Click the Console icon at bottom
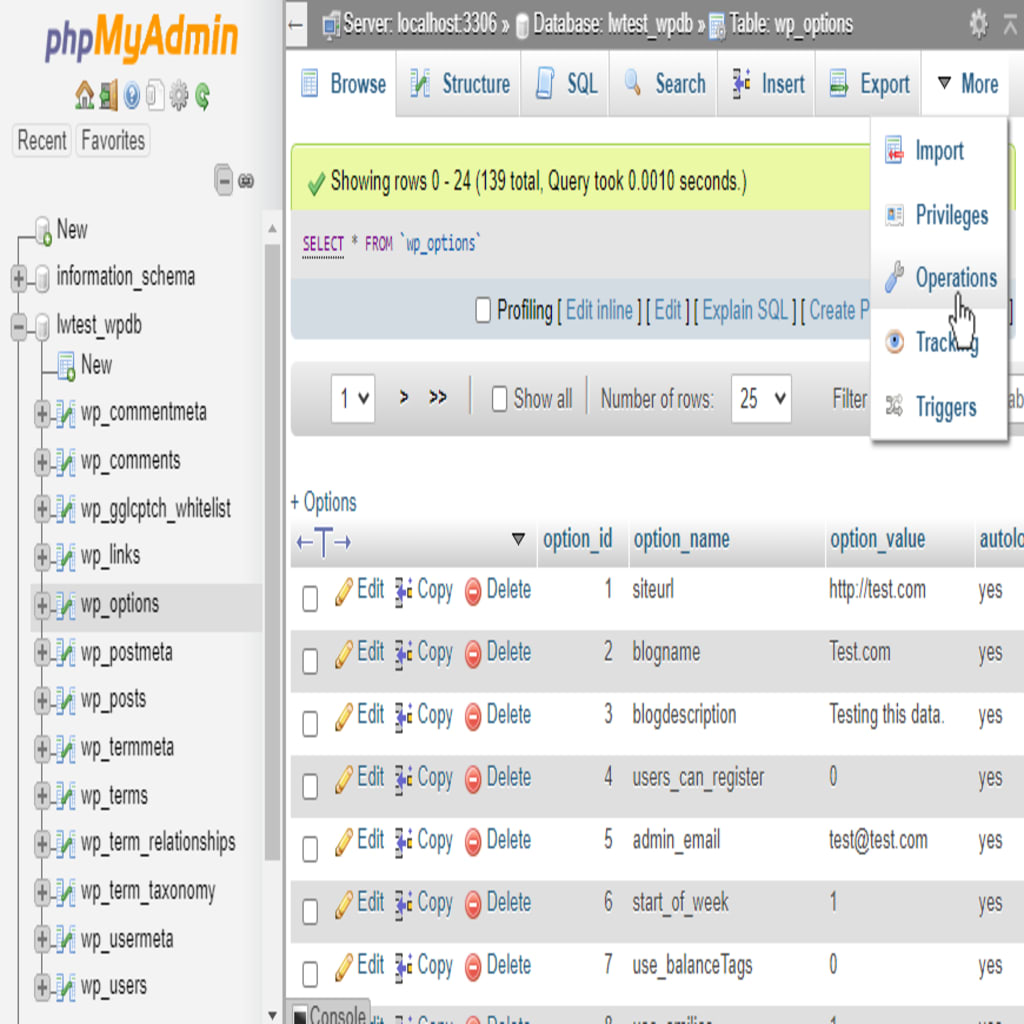This screenshot has height=1024, width=1024. 300,1014
